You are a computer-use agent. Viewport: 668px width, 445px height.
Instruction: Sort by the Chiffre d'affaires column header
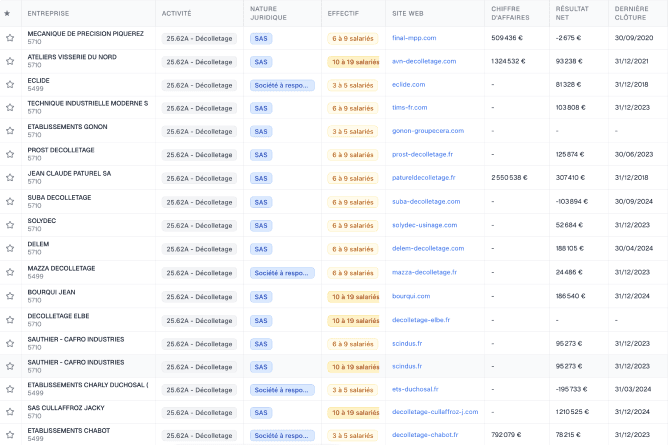pos(511,13)
